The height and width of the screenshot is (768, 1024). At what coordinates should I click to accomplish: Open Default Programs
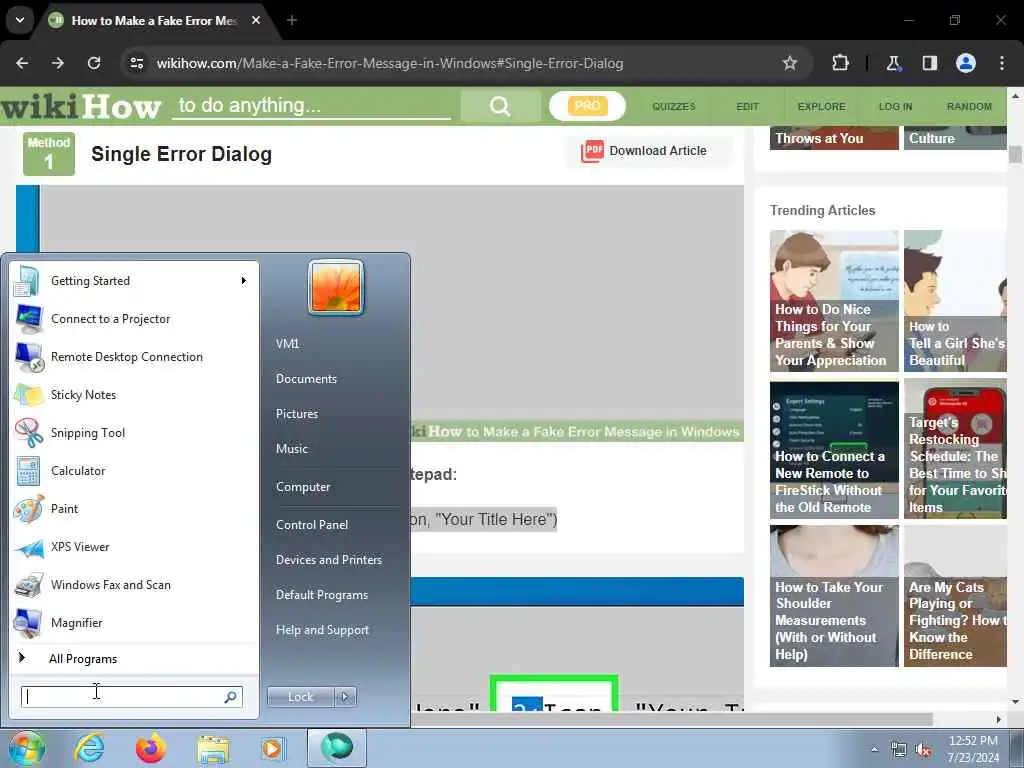tap(322, 595)
